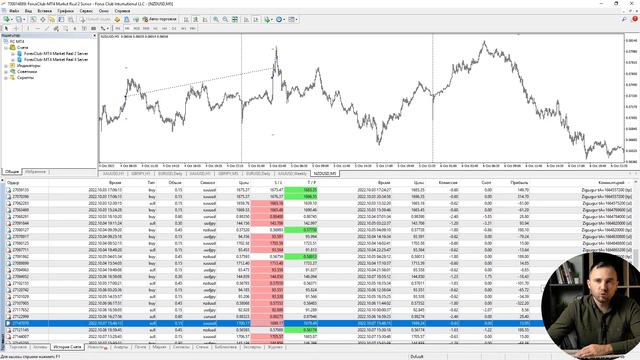Screen dimensions: 640x360
Task: Select the Trendline drawing tool
Action: coord(47,28)
